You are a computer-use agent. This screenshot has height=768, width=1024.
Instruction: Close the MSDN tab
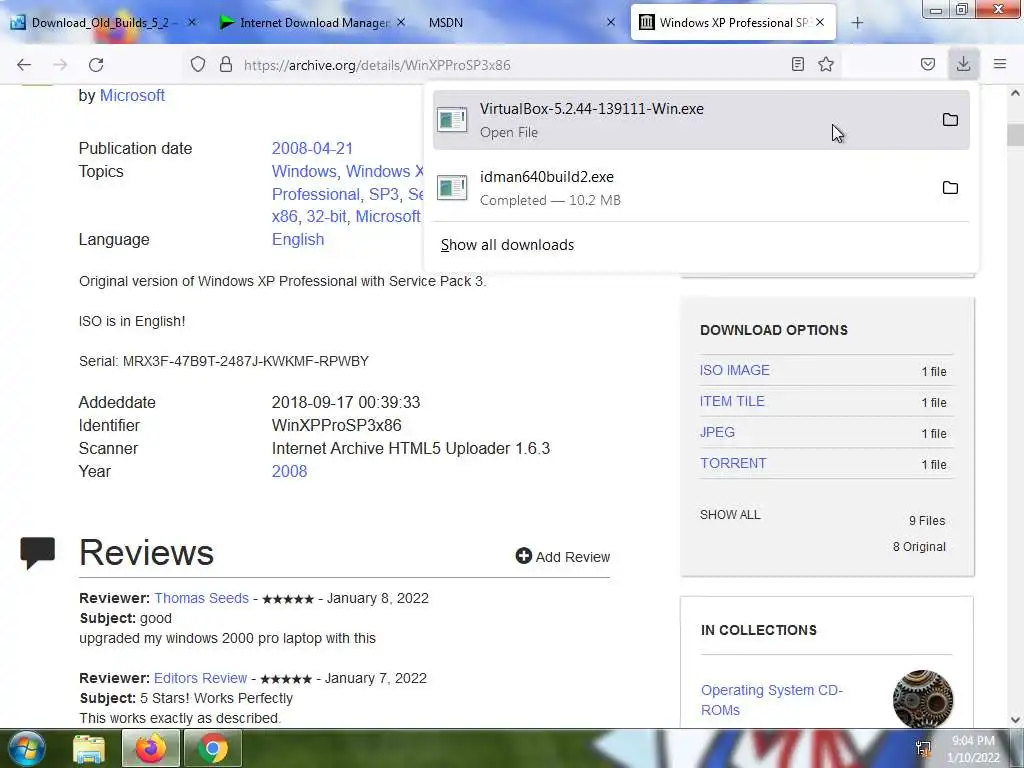[611, 22]
